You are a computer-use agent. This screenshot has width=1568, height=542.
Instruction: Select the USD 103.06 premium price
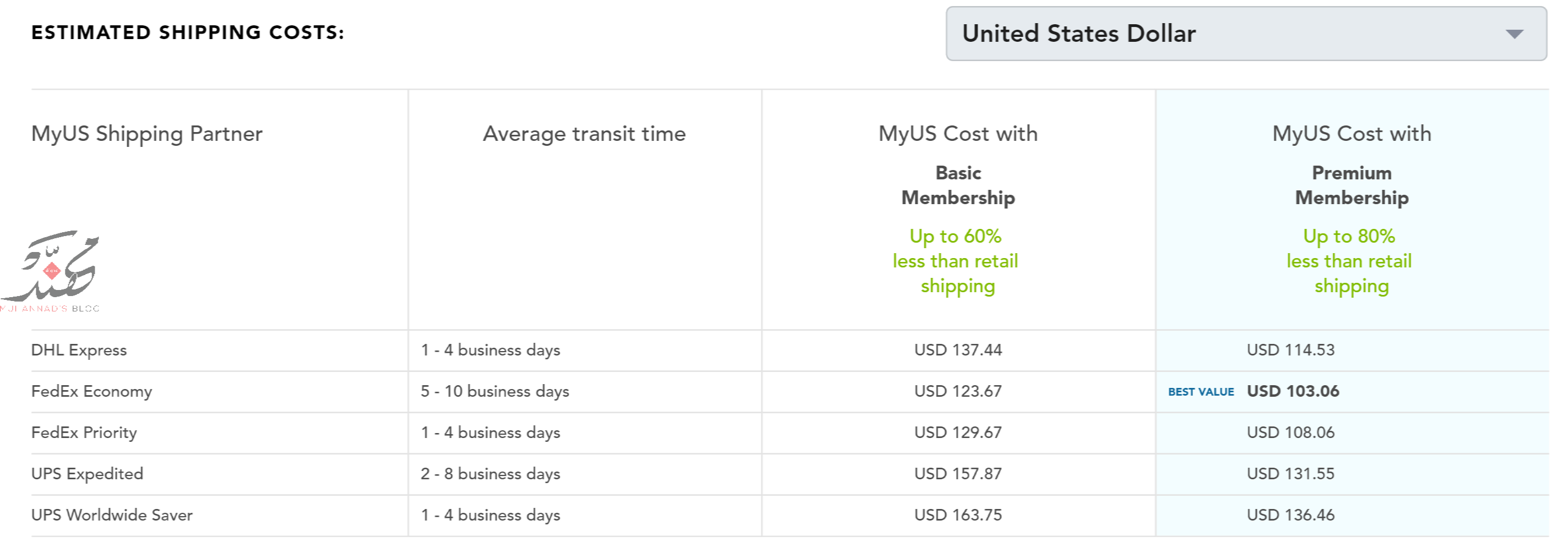1293,391
